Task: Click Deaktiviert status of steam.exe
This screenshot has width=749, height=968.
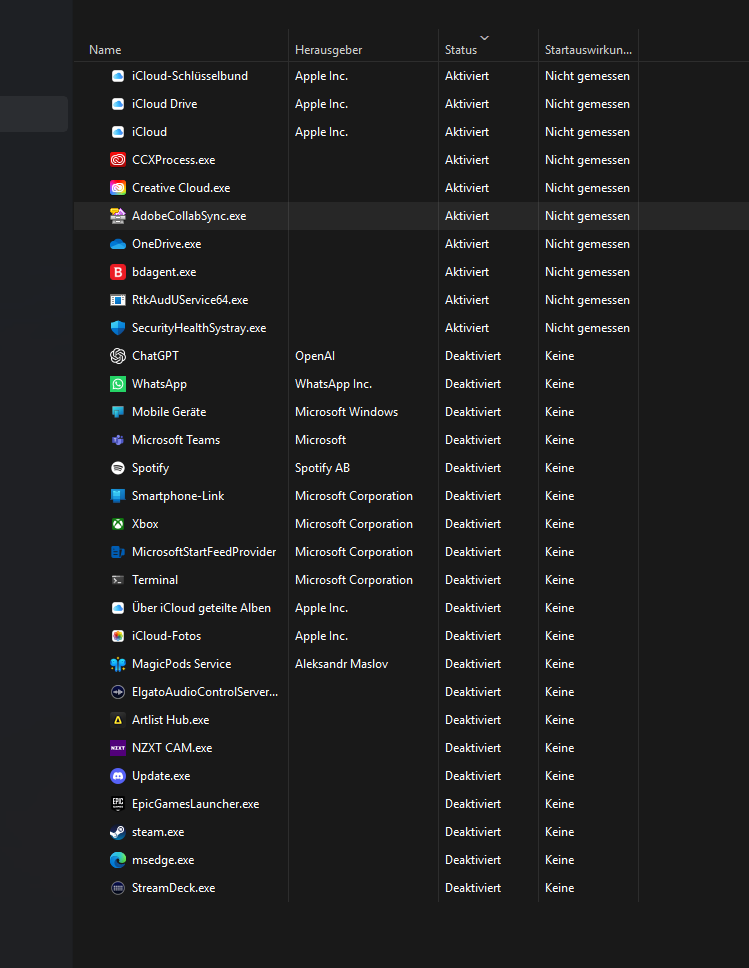Action: (473, 832)
